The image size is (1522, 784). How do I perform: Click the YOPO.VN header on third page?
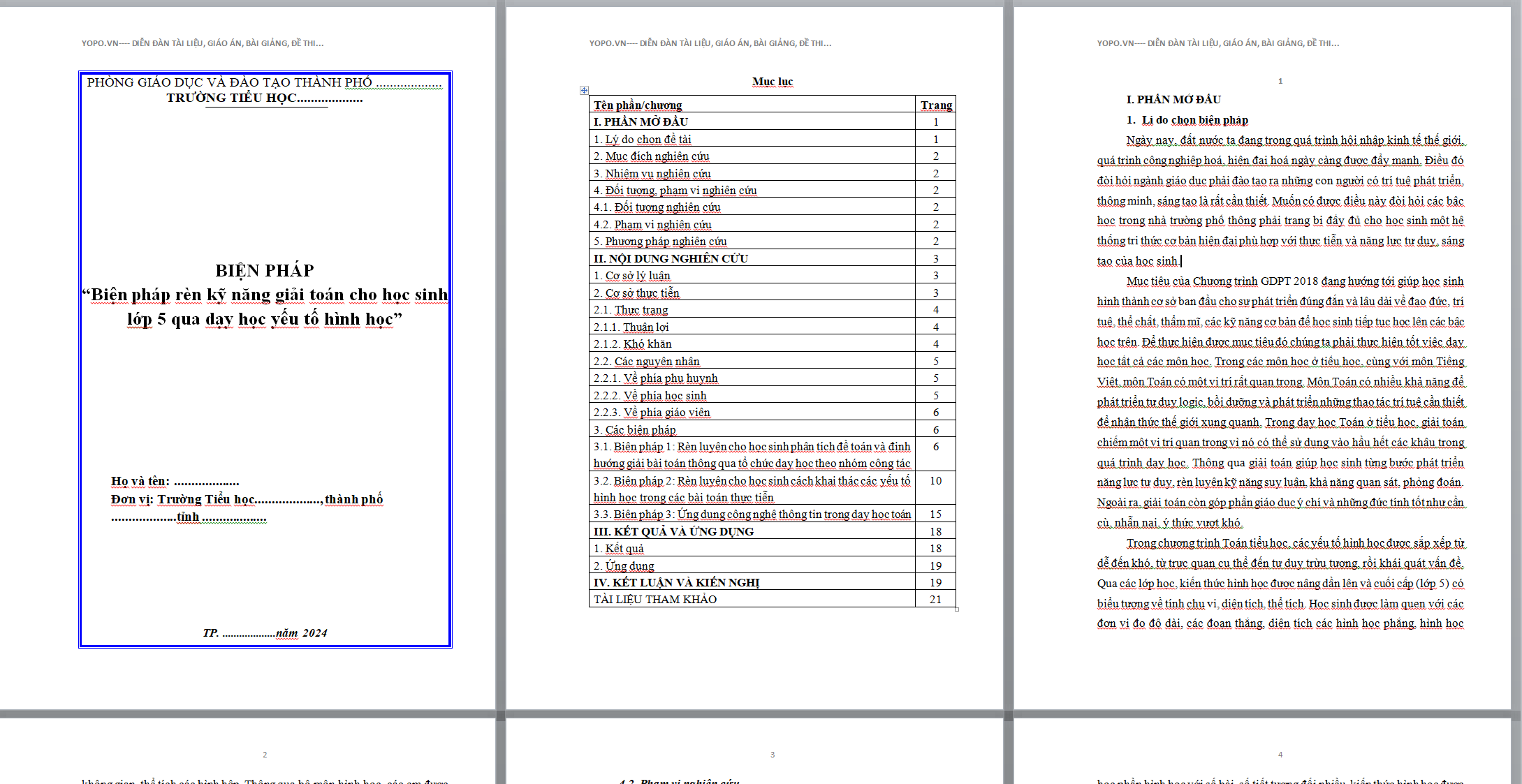click(x=1218, y=43)
